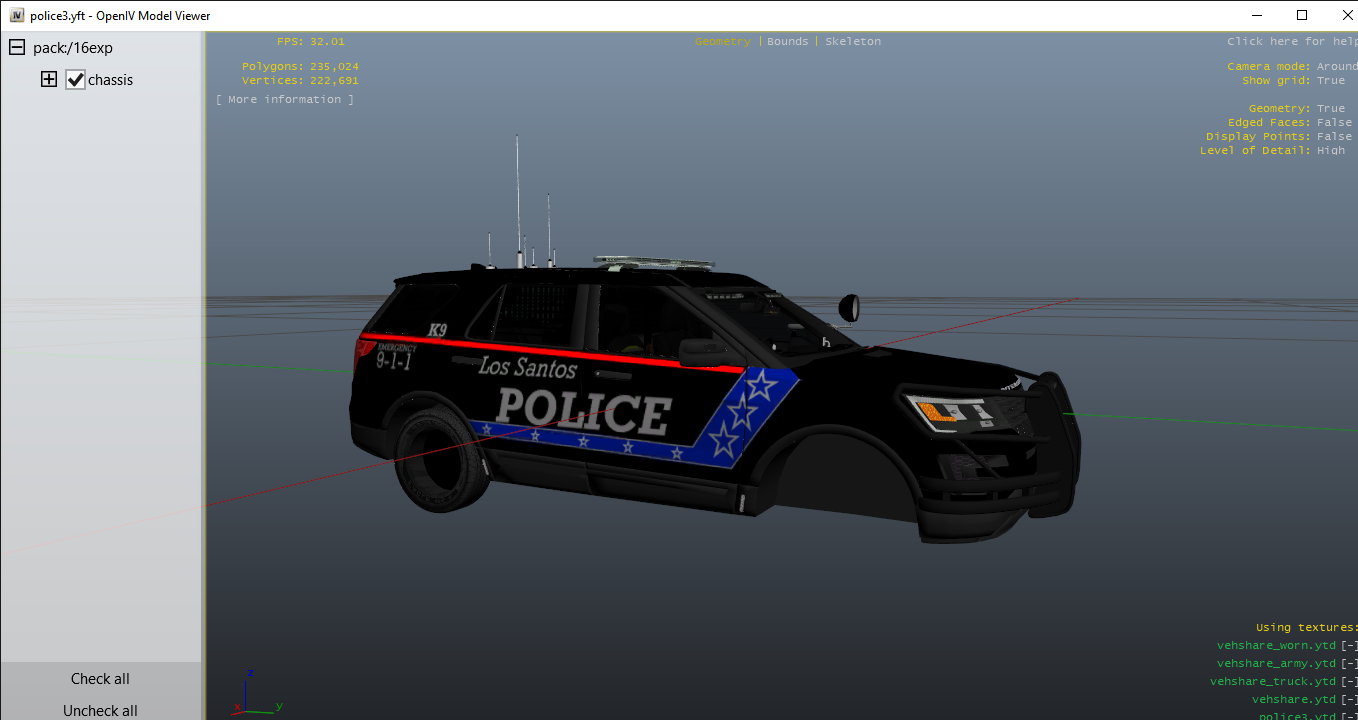Change Level of Detail setting
Screen dimensions: 1358x720
(x=1330, y=151)
